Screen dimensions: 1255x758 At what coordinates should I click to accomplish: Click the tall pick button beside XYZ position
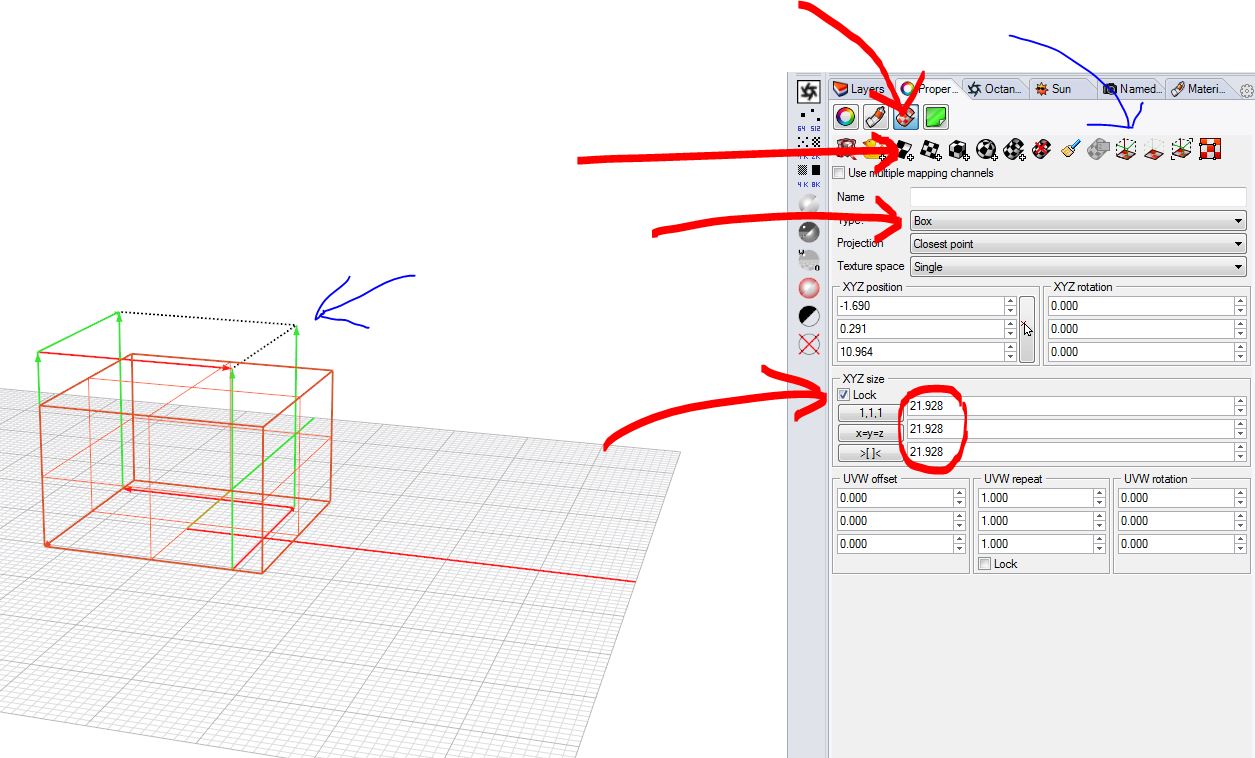pos(1027,329)
